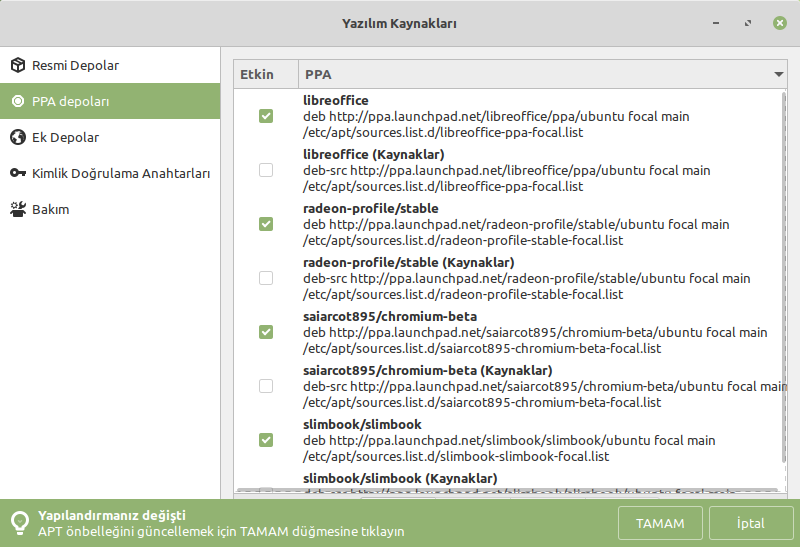Viewport: 800px width, 547px height.
Task: Click the İptal button
Action: coord(751,523)
